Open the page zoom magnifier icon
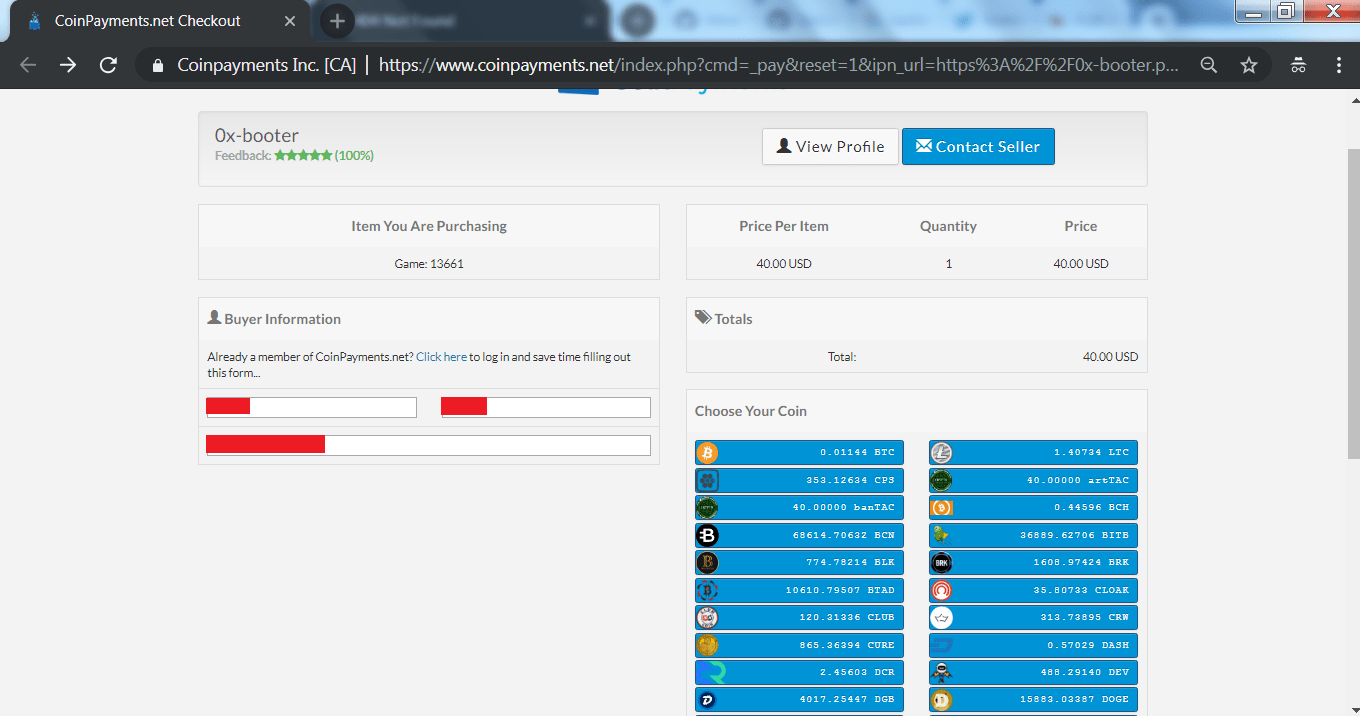The width and height of the screenshot is (1360, 716). (x=1209, y=65)
